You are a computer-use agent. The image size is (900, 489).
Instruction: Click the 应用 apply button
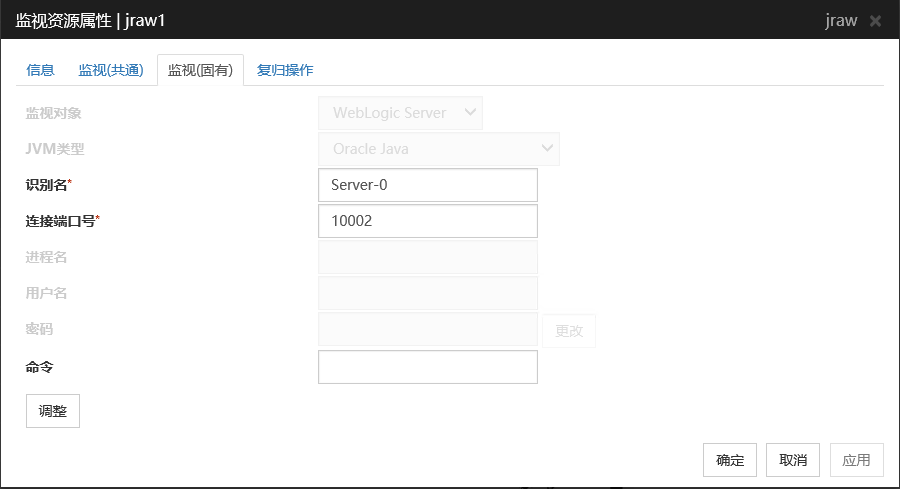856,460
